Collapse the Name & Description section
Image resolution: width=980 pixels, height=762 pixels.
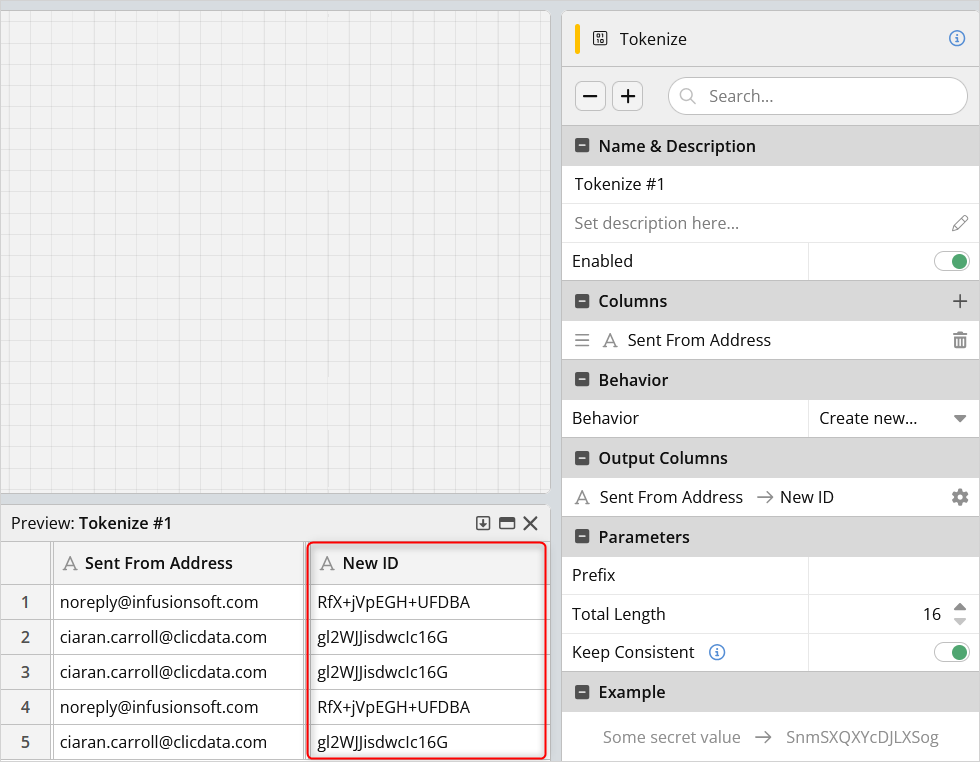pos(582,146)
